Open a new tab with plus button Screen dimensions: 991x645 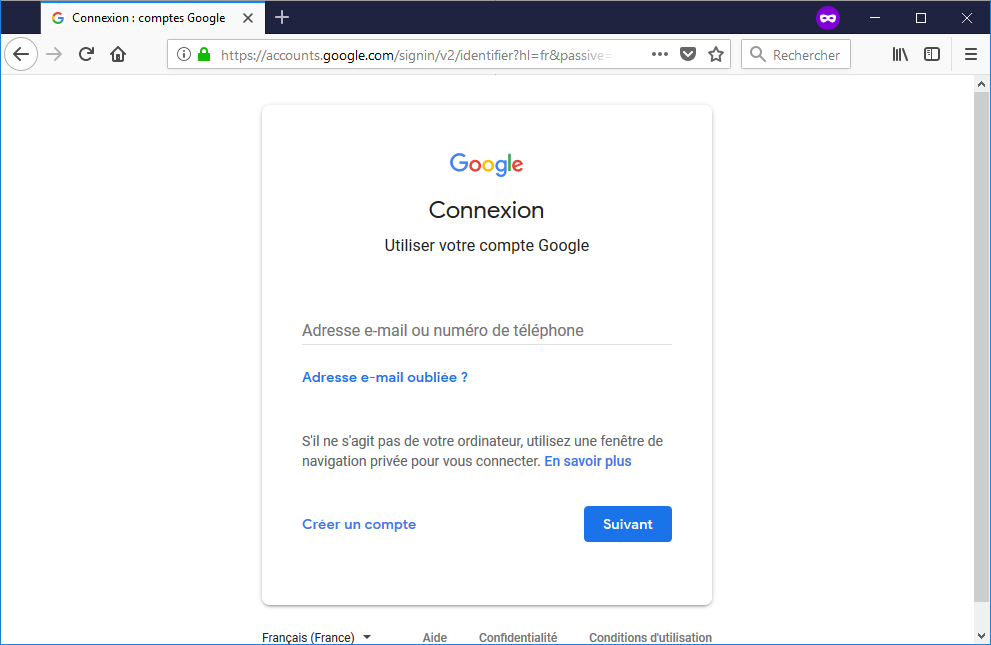(282, 18)
